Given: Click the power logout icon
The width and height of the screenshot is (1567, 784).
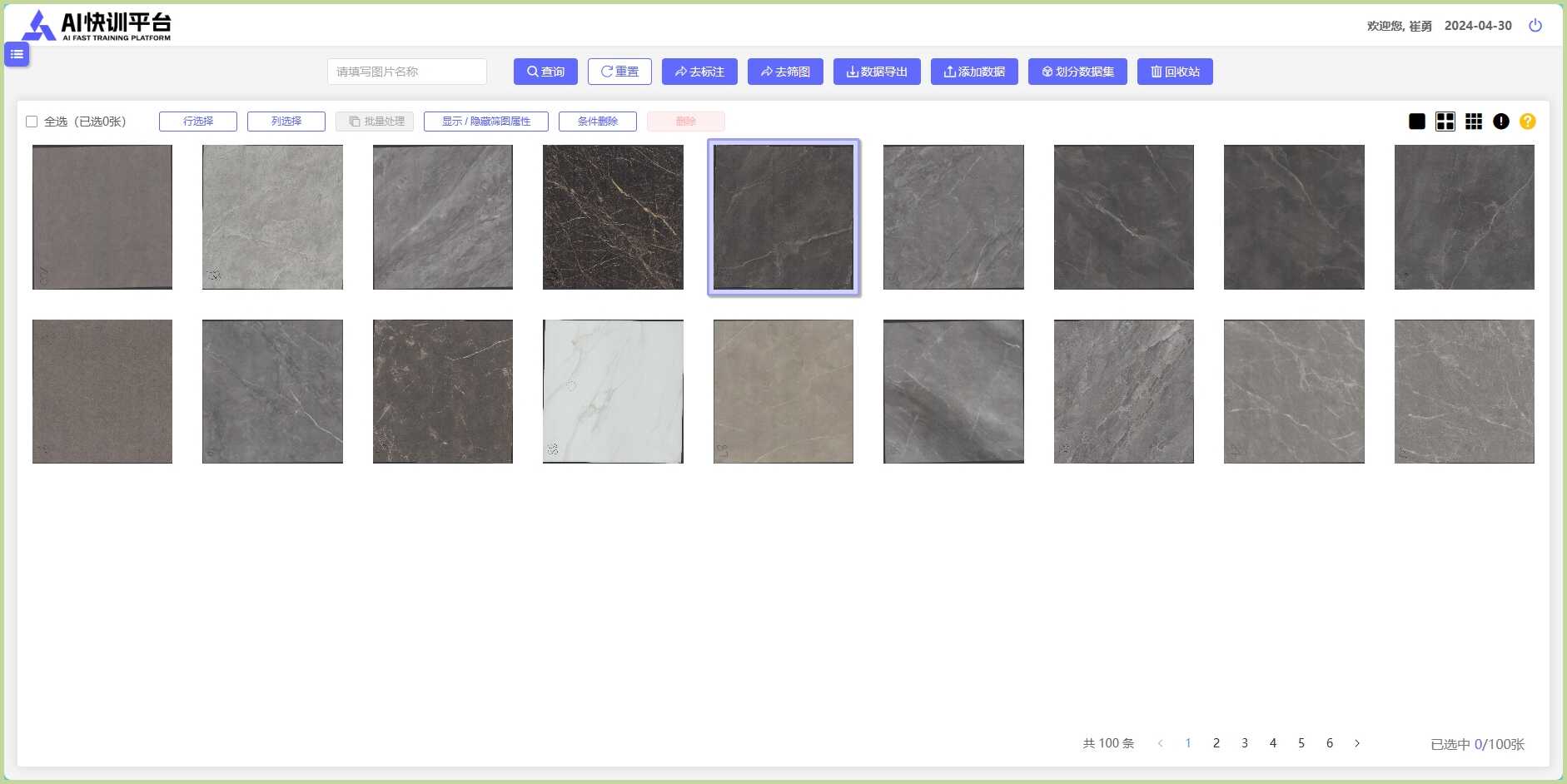Looking at the screenshot, I should click(x=1535, y=26).
